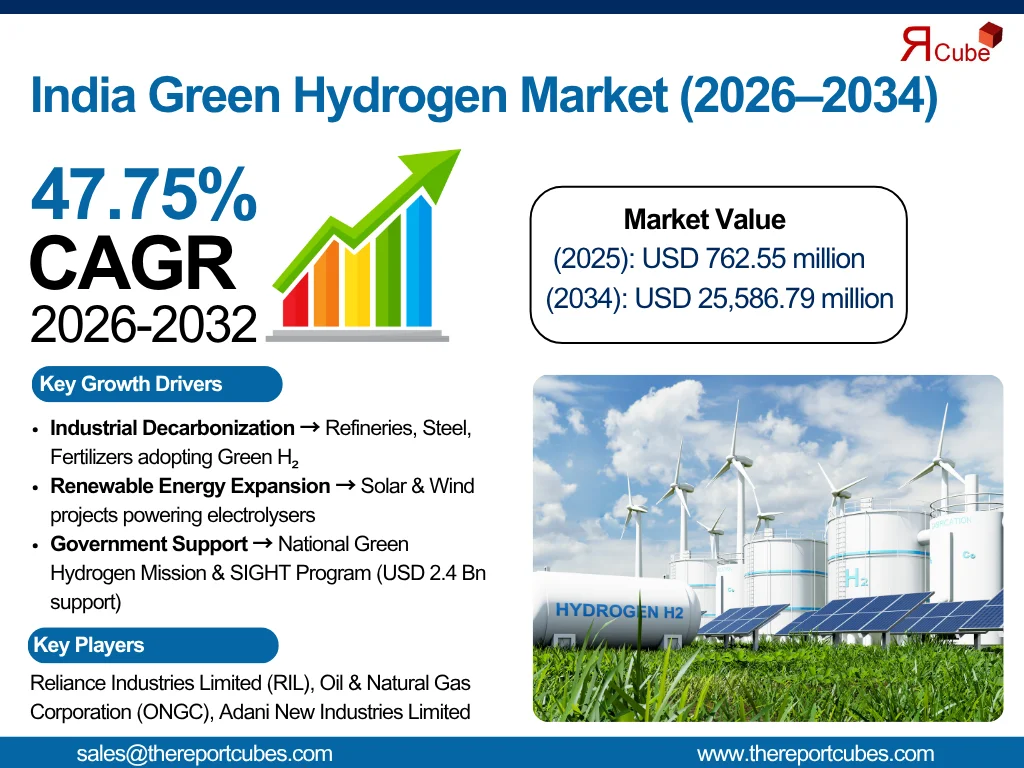Image resolution: width=1024 pixels, height=768 pixels.
Task: Select the 2034 USD 25,586.79 million value
Action: pyautogui.click(x=719, y=298)
